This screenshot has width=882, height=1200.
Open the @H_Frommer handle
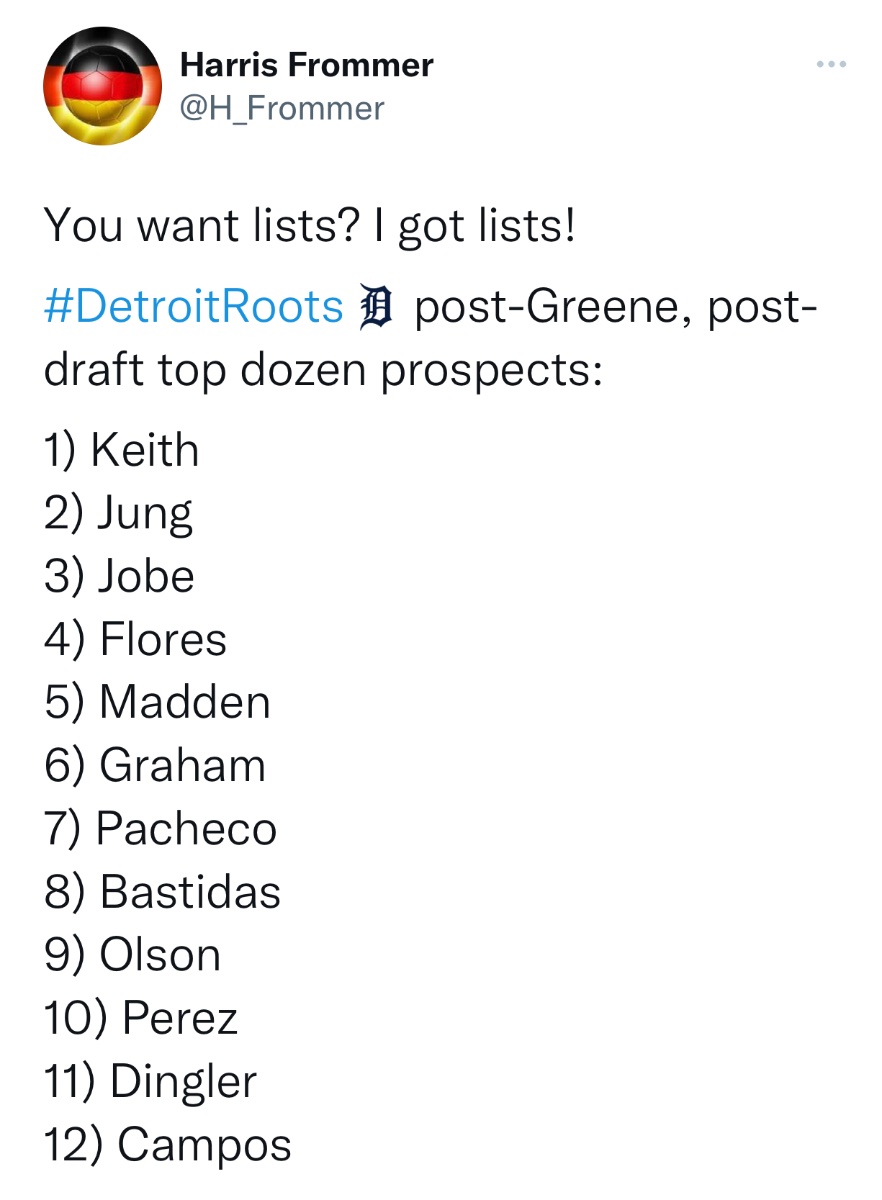click(x=281, y=107)
